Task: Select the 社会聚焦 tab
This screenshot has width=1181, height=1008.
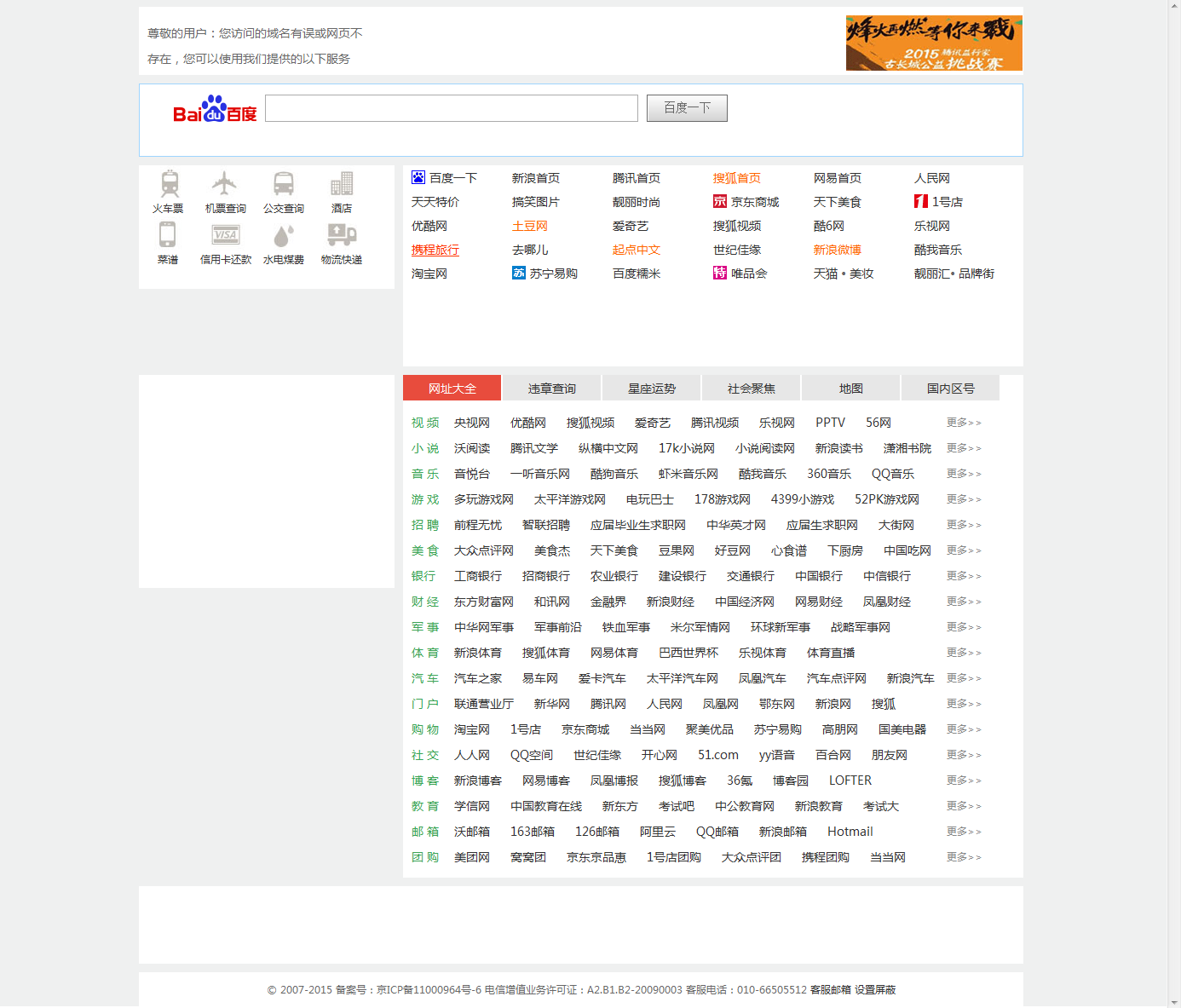Action: pos(752,388)
